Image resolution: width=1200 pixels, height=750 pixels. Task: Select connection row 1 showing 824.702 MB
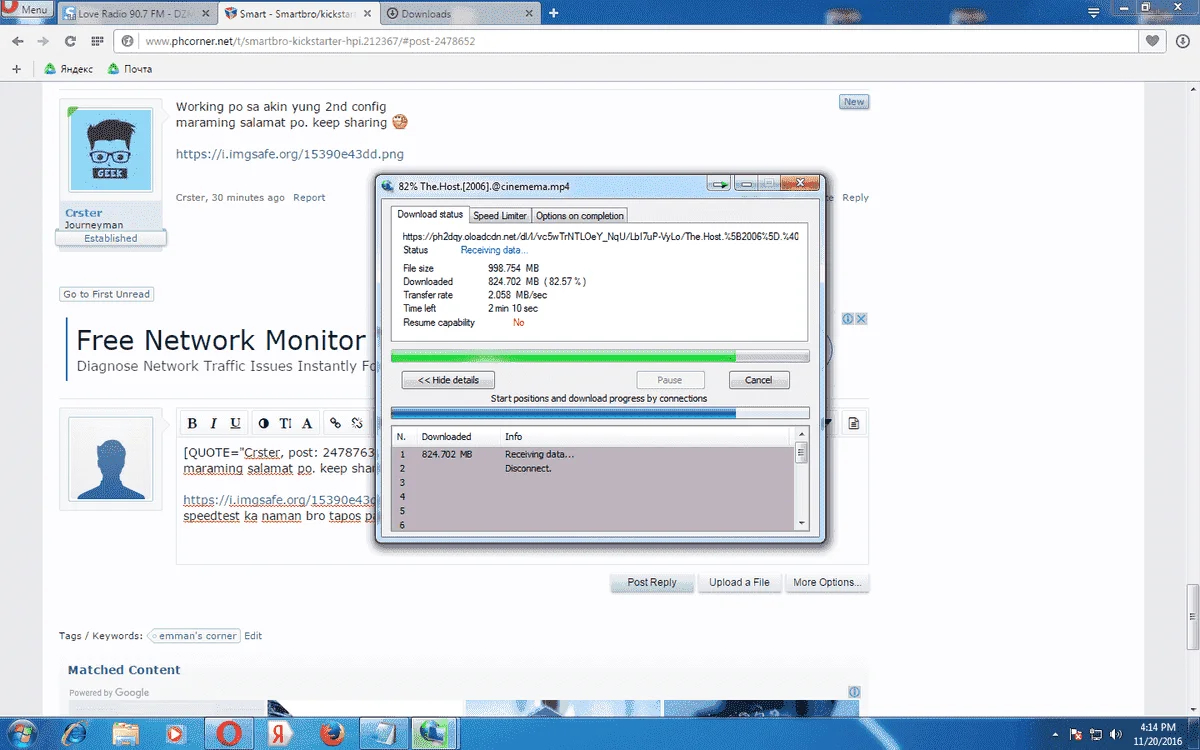[x=594, y=454]
